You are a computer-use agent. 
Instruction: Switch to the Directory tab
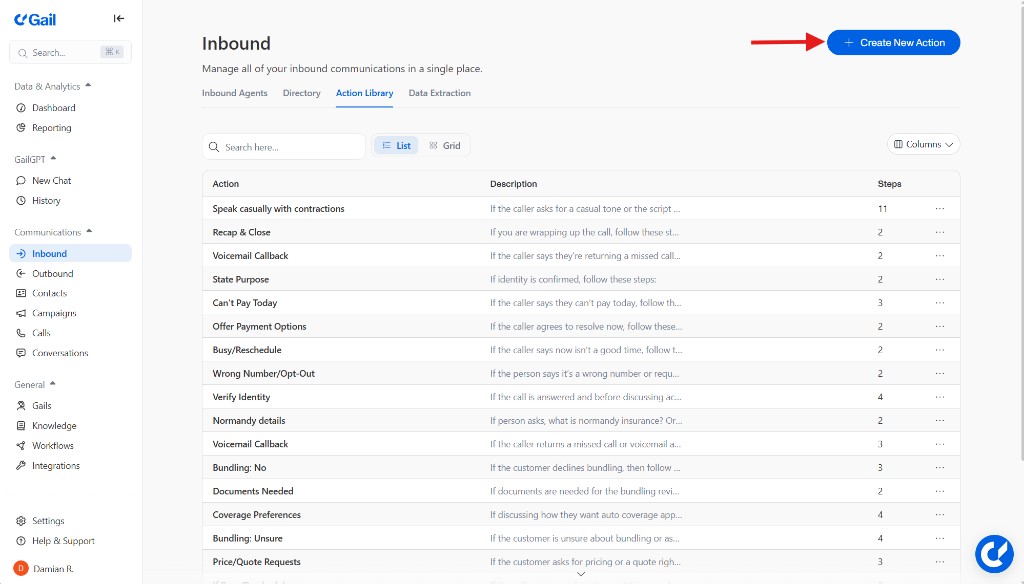click(x=301, y=92)
